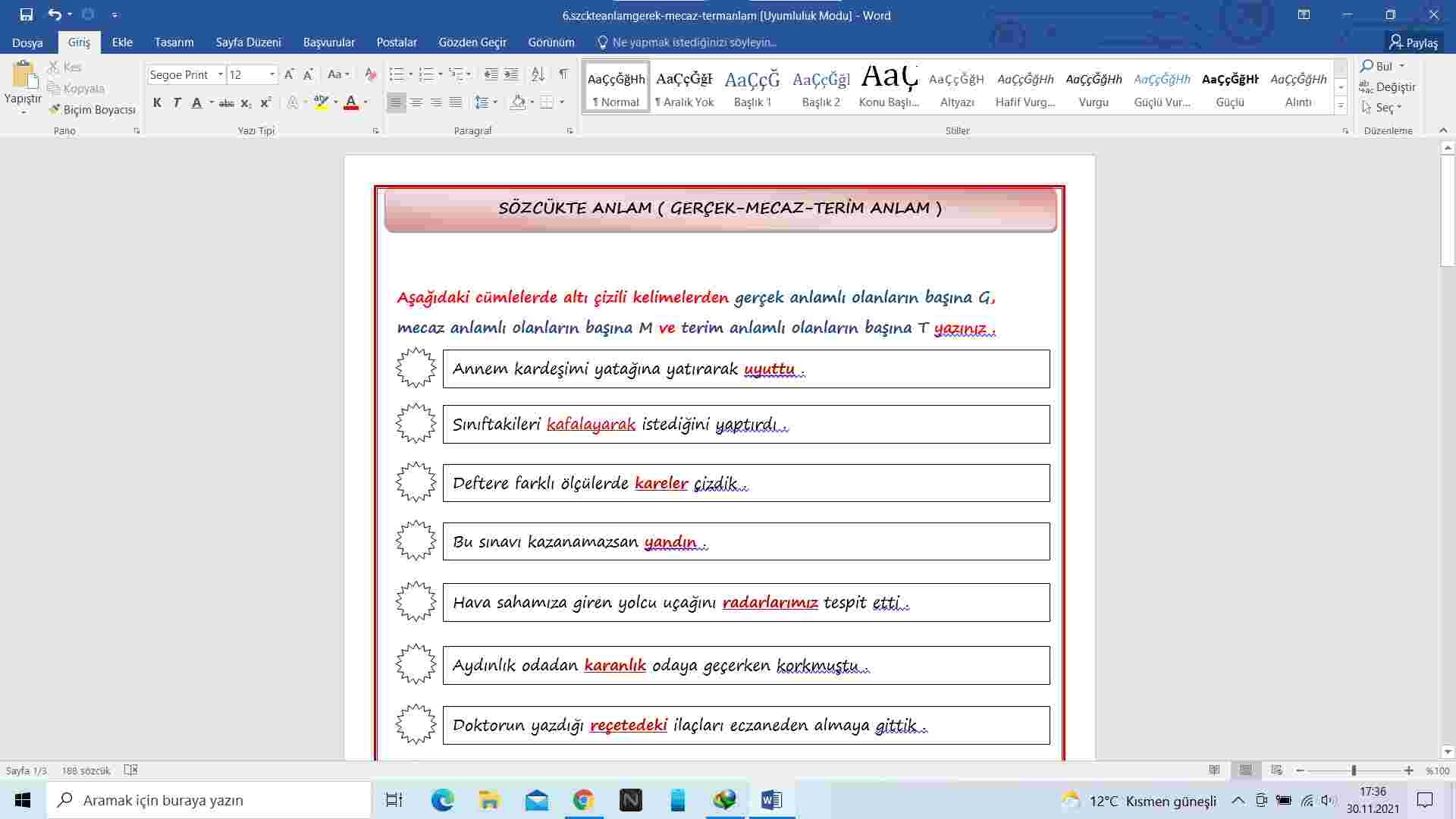
Task: Open line spacing options dropdown
Action: pyautogui.click(x=485, y=102)
